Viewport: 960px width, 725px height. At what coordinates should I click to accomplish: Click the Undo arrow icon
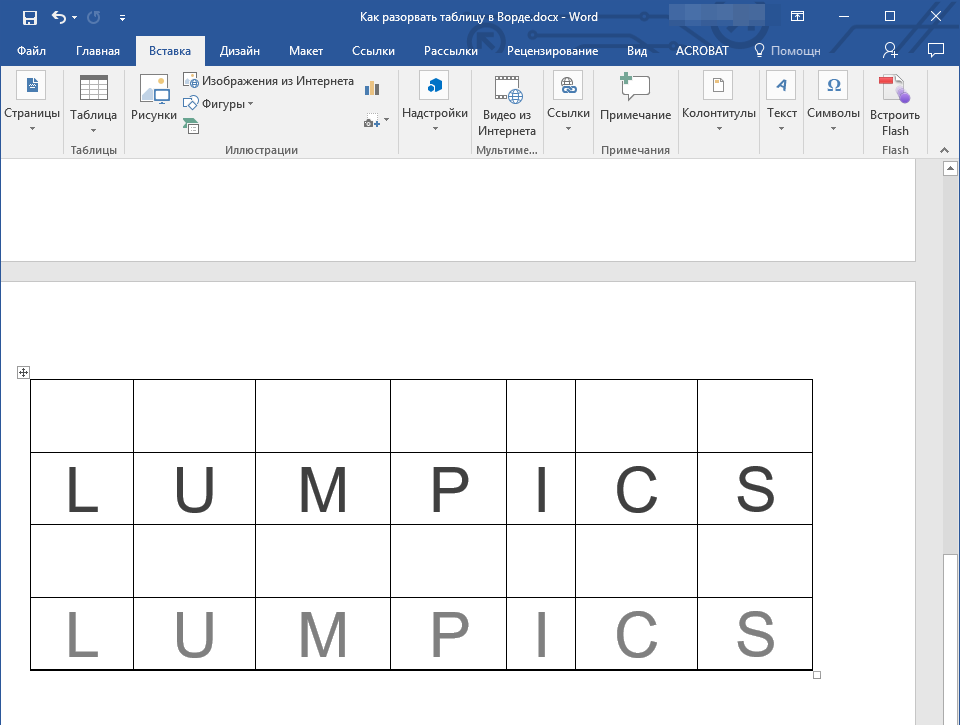click(58, 17)
